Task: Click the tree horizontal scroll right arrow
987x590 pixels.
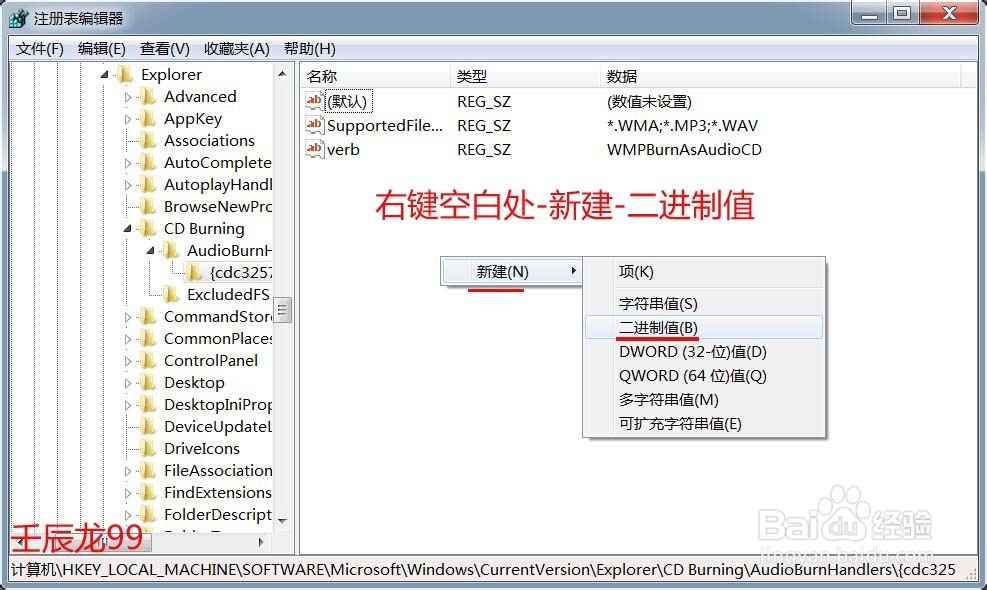Action: point(261,542)
